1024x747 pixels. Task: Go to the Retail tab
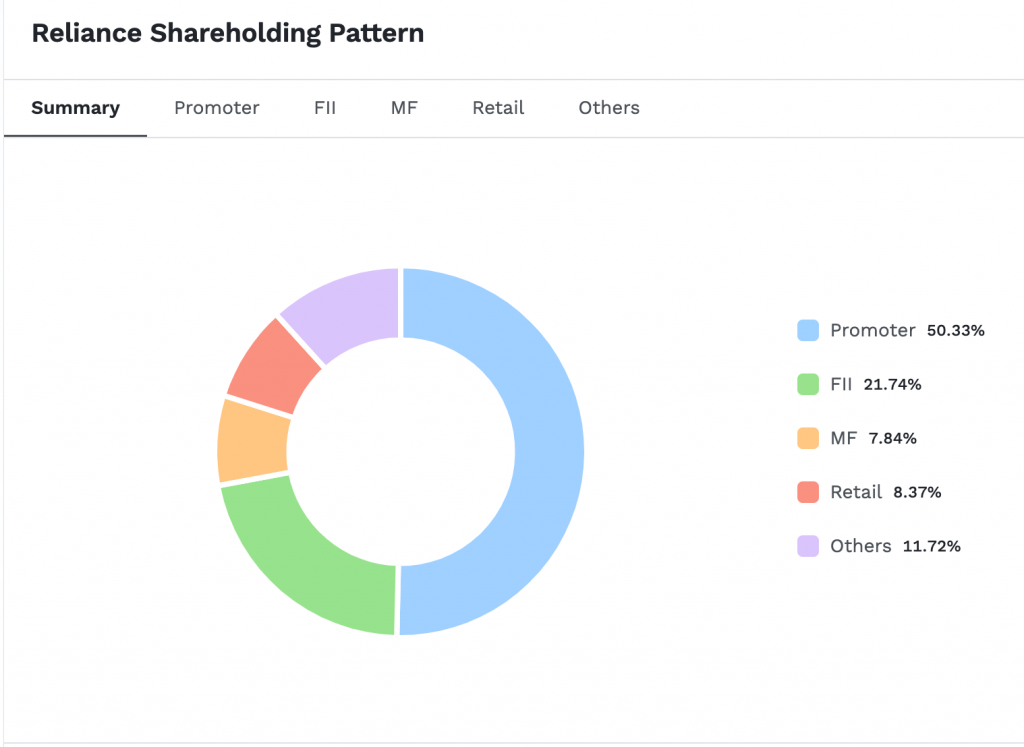pos(498,108)
